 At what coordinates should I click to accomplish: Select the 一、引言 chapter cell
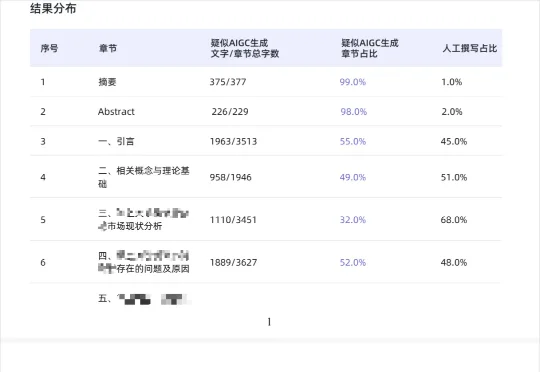coord(116,141)
